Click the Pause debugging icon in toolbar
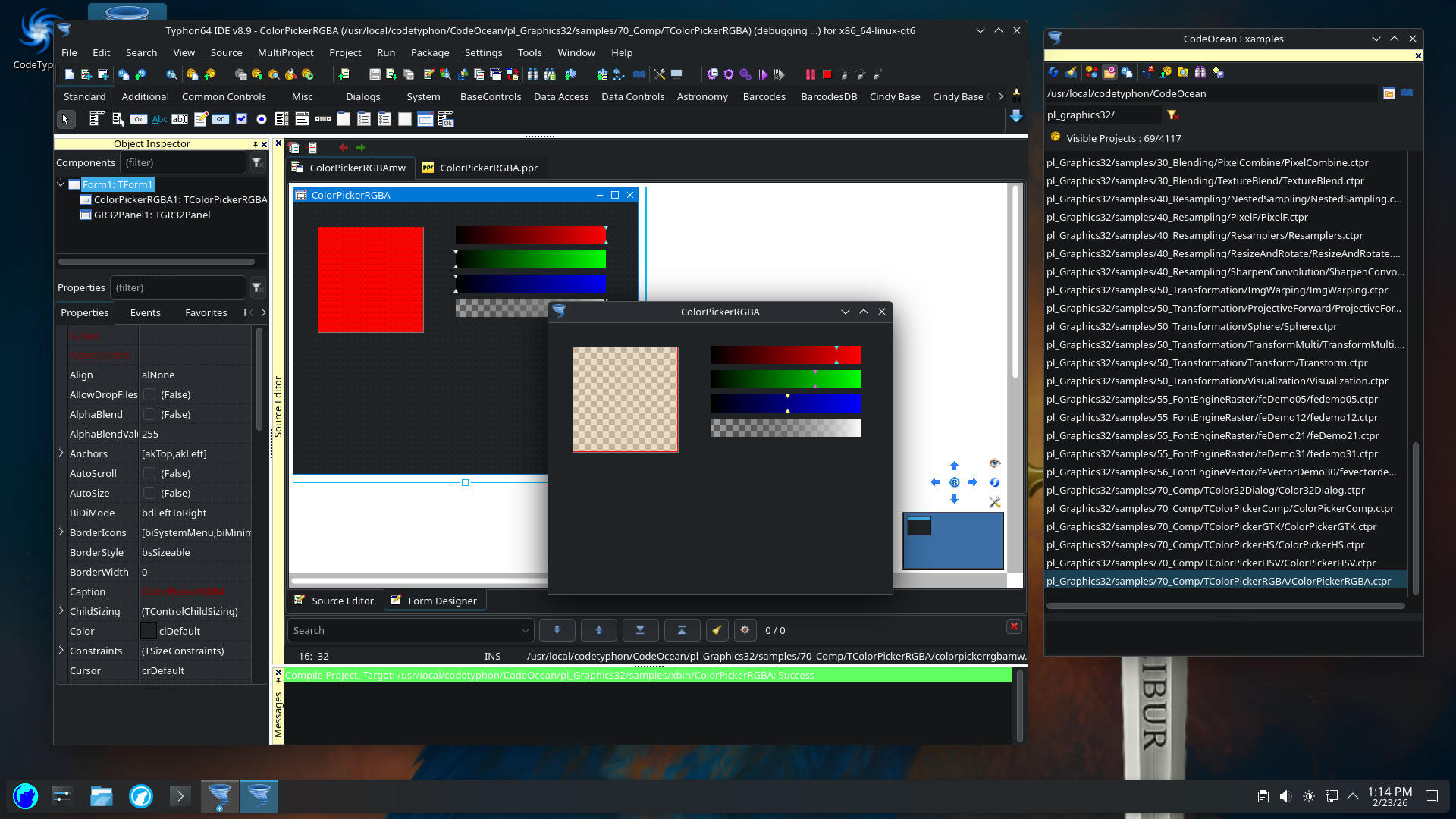The width and height of the screenshot is (1456, 819). coord(810,74)
